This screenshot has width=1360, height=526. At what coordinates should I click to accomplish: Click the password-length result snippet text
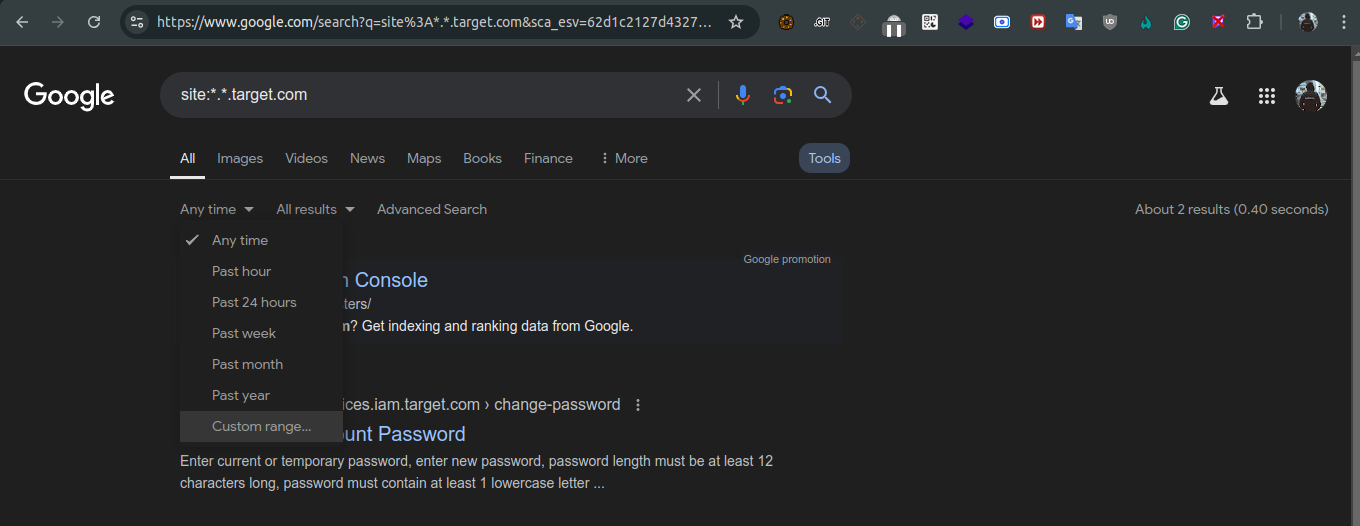477,472
